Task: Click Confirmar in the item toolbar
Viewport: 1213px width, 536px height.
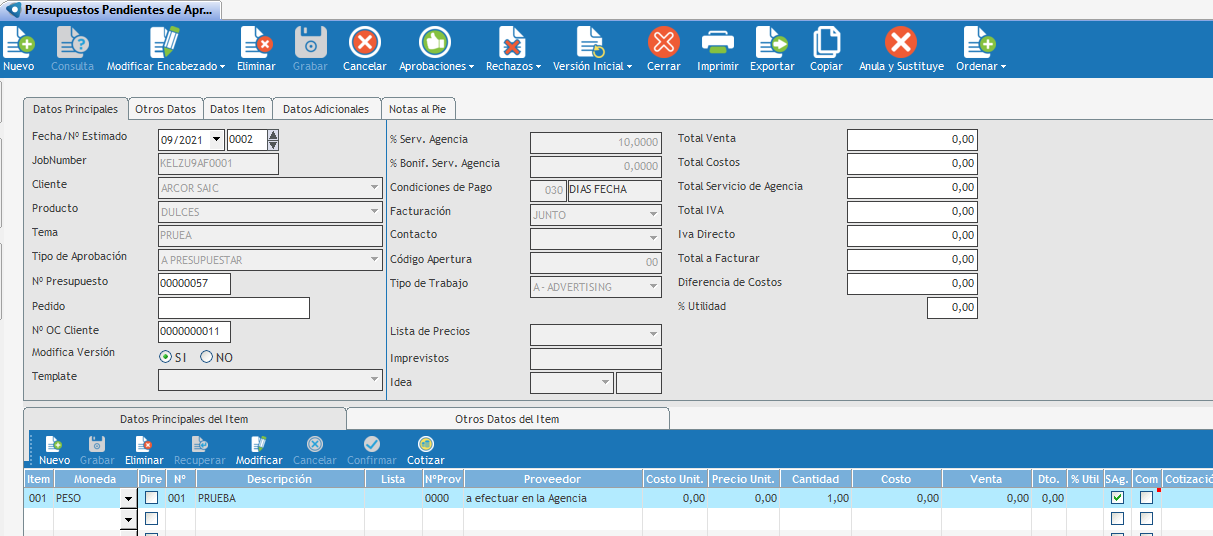Action: point(372,451)
